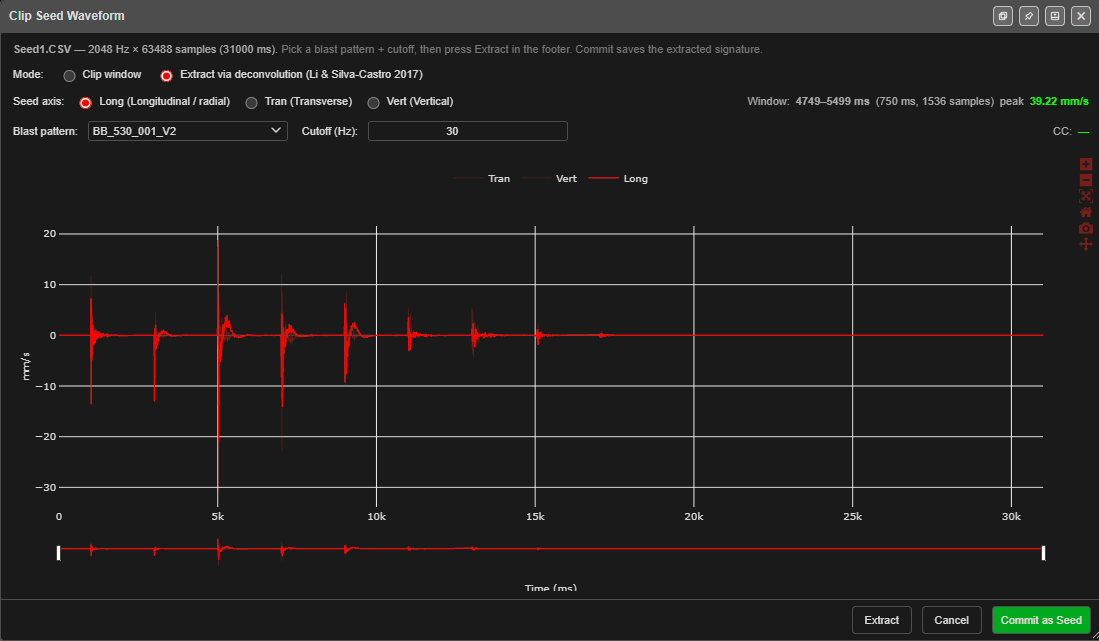Click the peak value 39.22 mm/s
The image size is (1099, 641).
pyautogui.click(x=1058, y=102)
